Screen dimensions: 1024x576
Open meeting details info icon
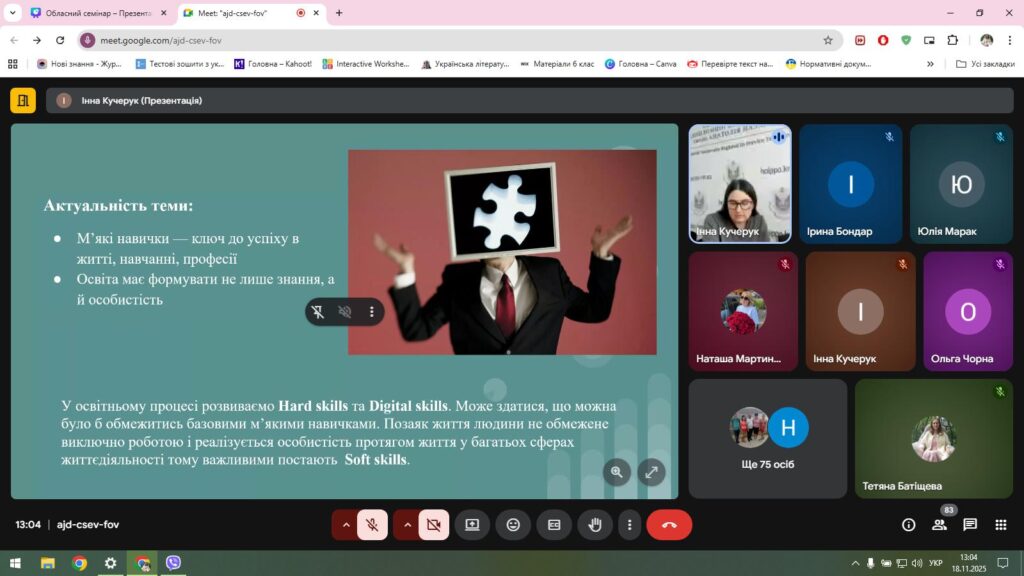coord(908,524)
